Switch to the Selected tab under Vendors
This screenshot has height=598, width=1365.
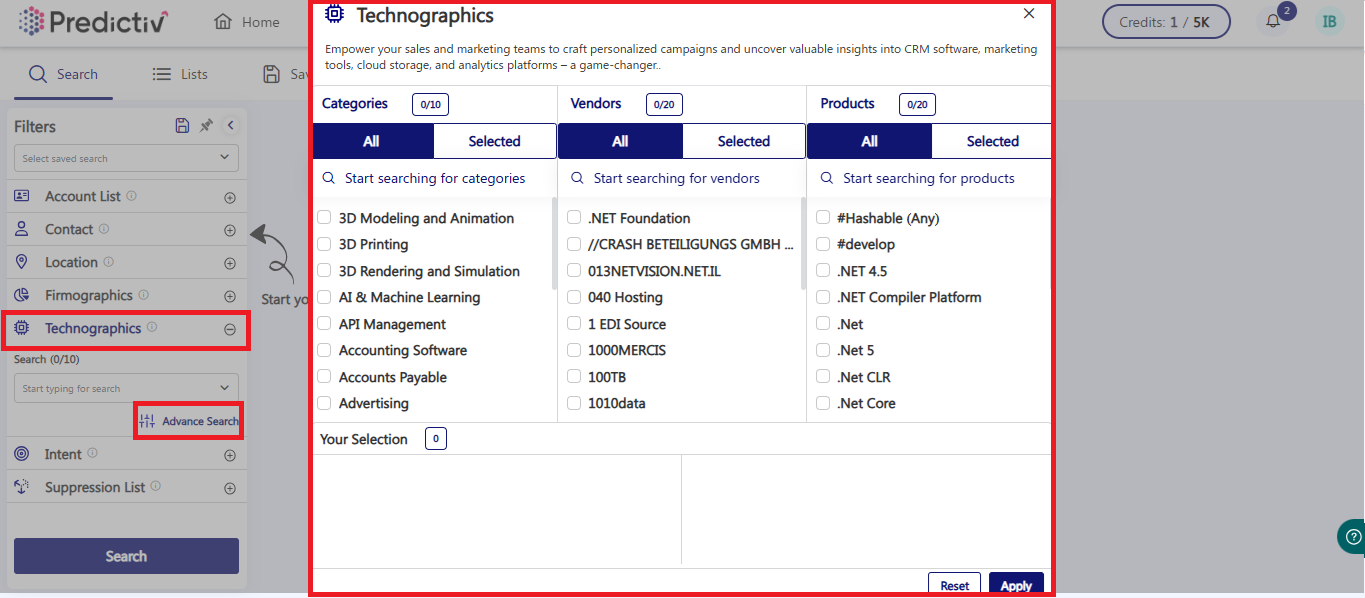(743, 141)
